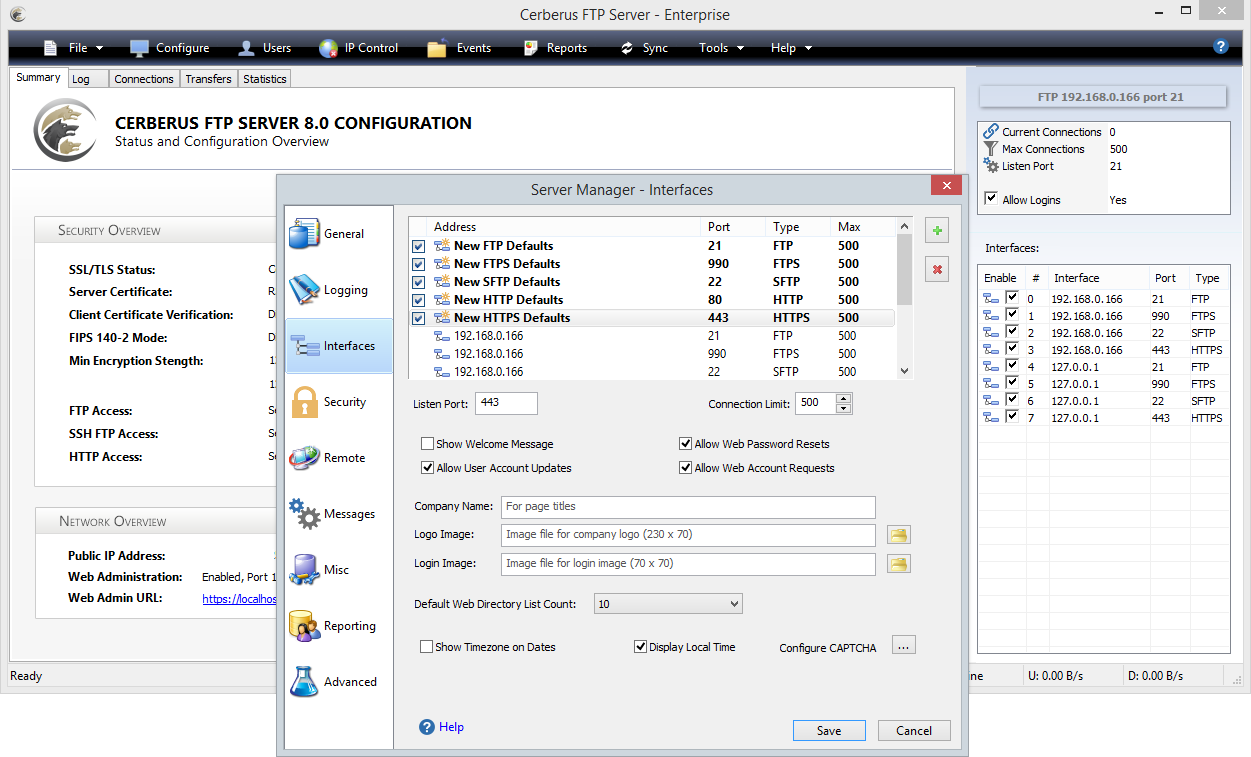Click Sync in the toolbar
This screenshot has height=757, width=1251.
point(643,48)
